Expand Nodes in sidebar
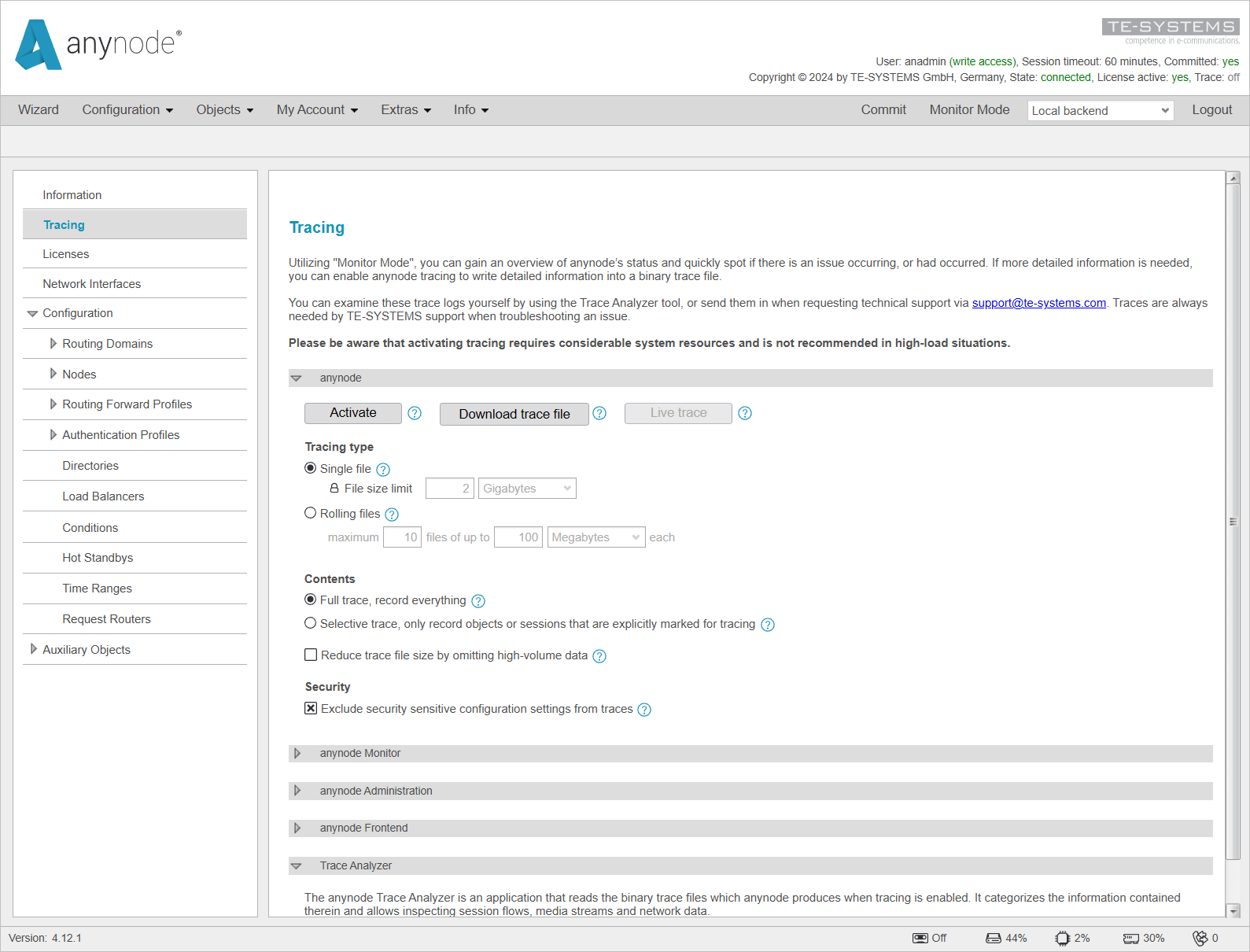 pyautogui.click(x=53, y=374)
